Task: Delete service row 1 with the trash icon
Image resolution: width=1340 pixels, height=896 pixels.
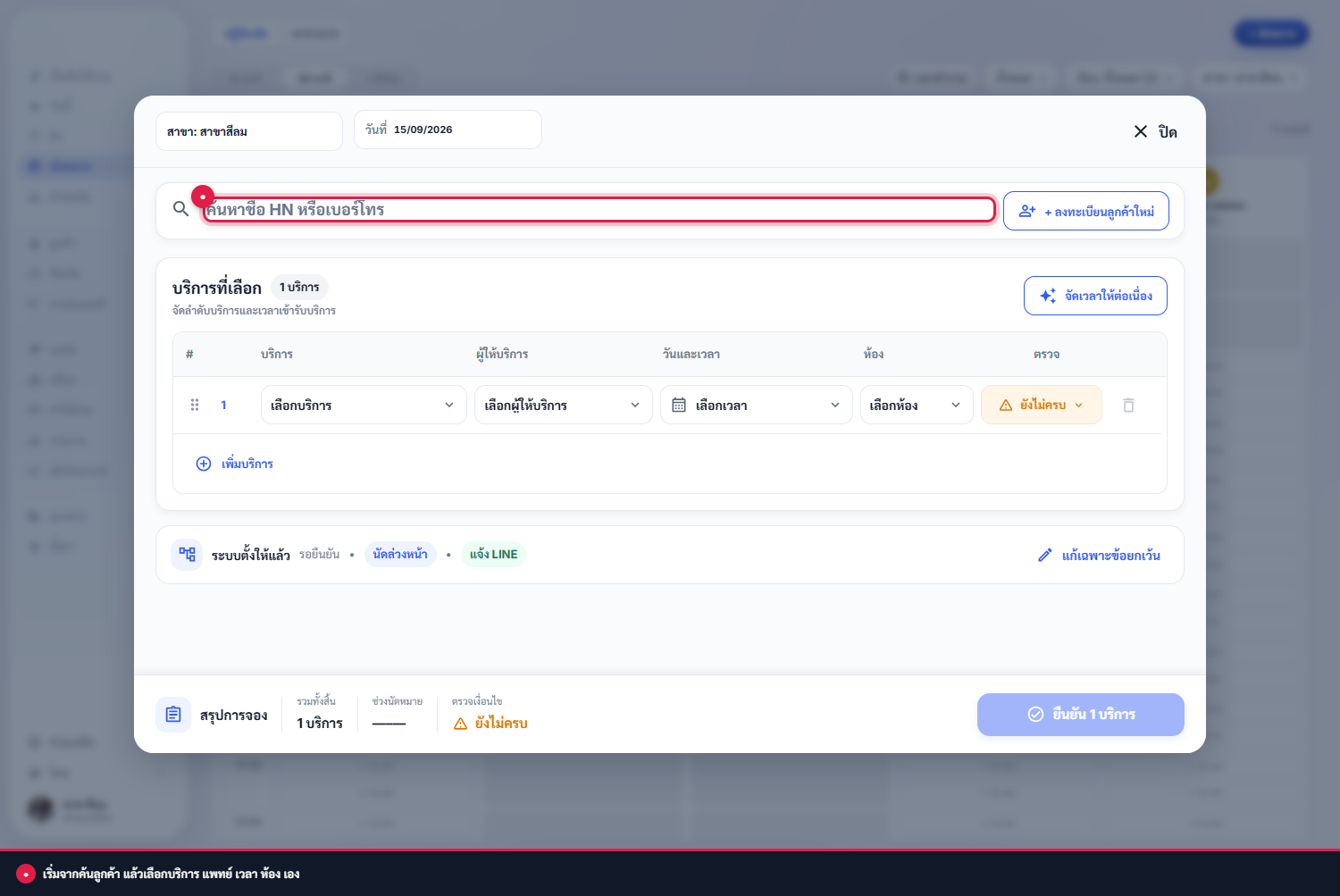Action: (1128, 406)
